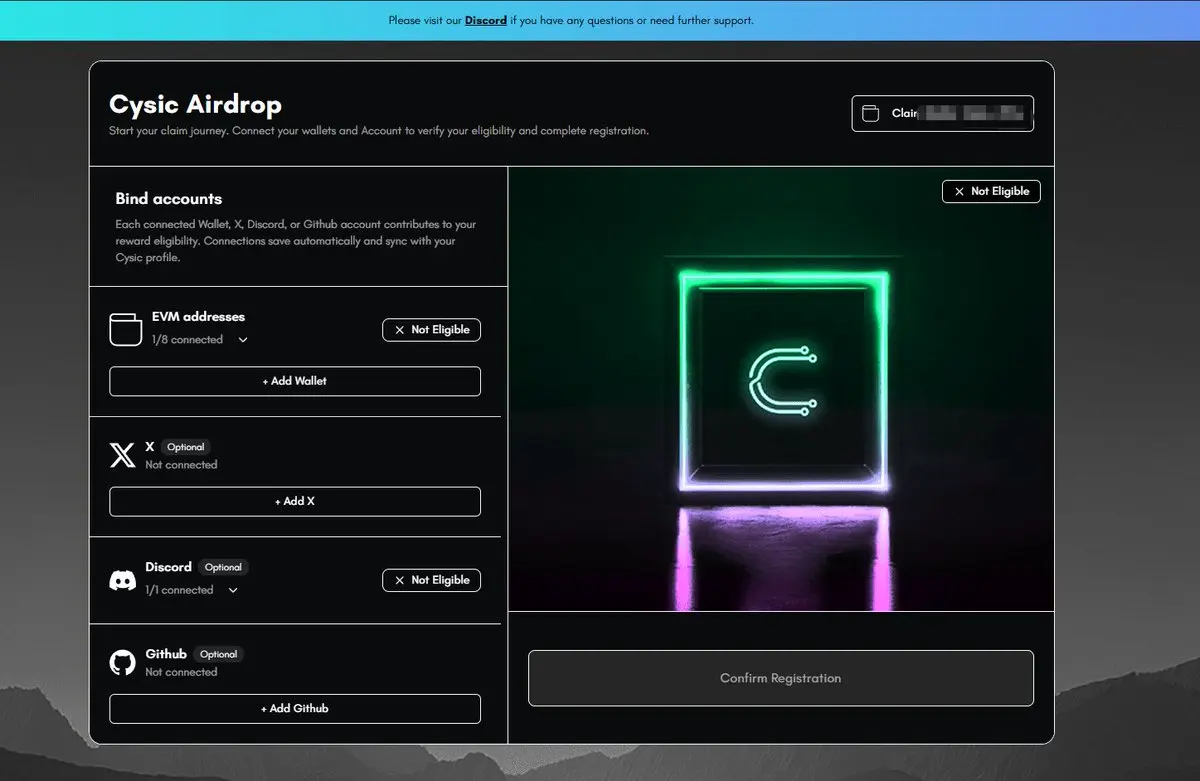Image resolution: width=1200 pixels, height=781 pixels.
Task: Expand the Discord 1/1 connected chevron
Action: (233, 590)
